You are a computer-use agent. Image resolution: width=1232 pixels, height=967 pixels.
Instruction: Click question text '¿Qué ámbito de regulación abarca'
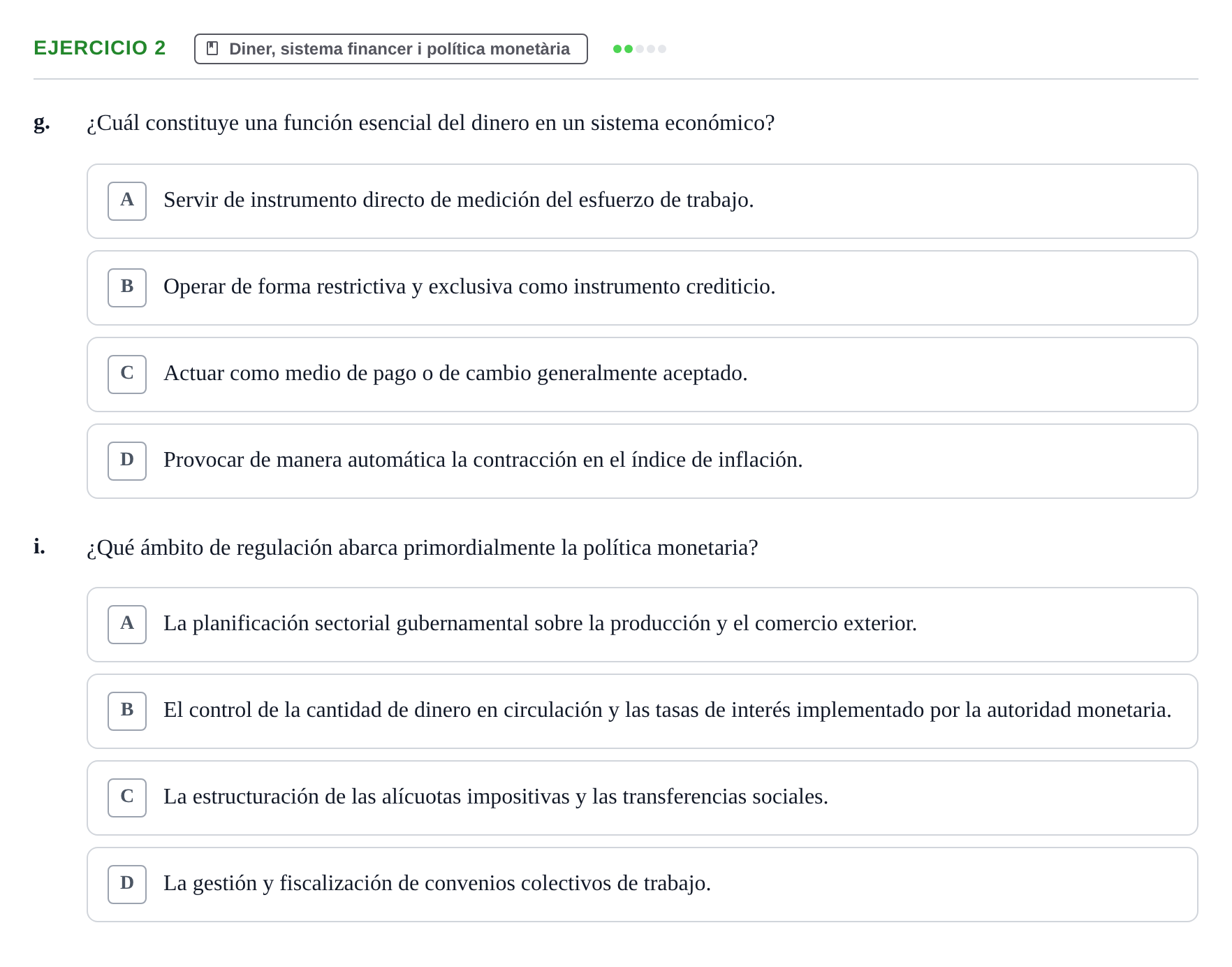point(422,548)
